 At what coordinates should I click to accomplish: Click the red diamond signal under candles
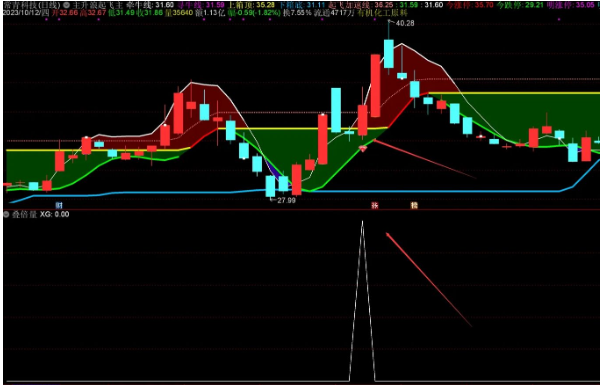coord(362,148)
